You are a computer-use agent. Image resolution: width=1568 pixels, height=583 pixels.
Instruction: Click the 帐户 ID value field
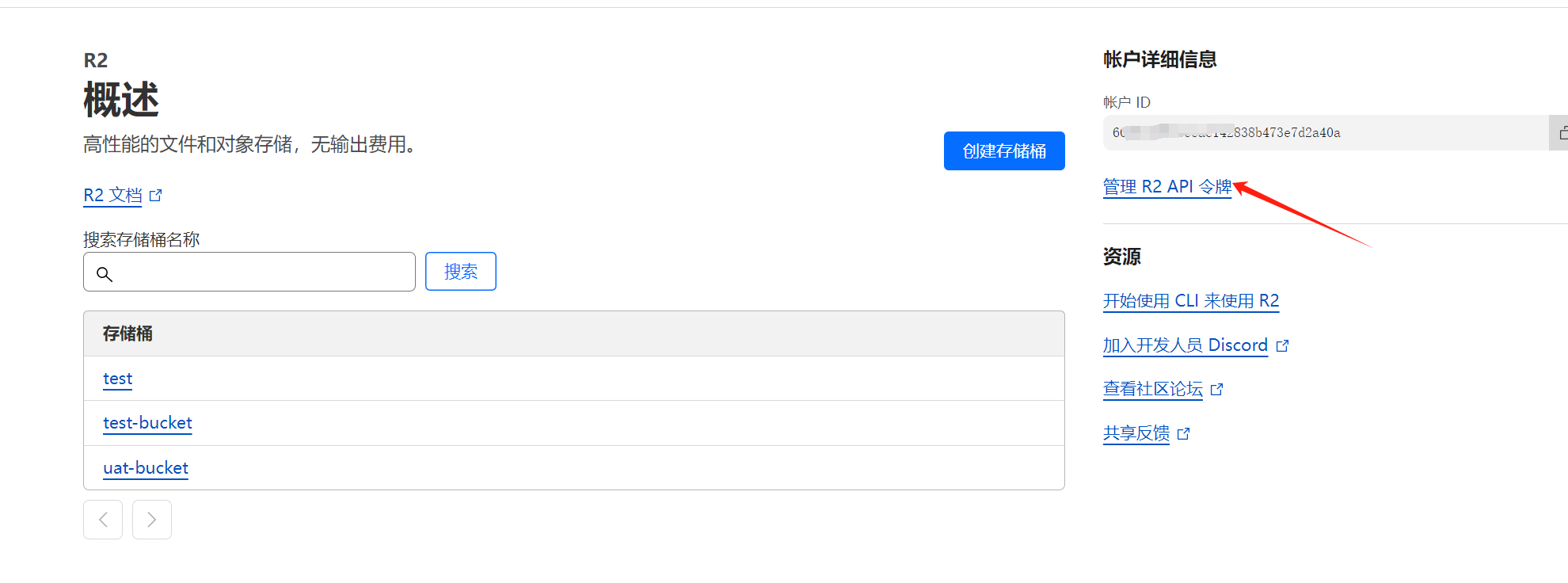pyautogui.click(x=1324, y=133)
